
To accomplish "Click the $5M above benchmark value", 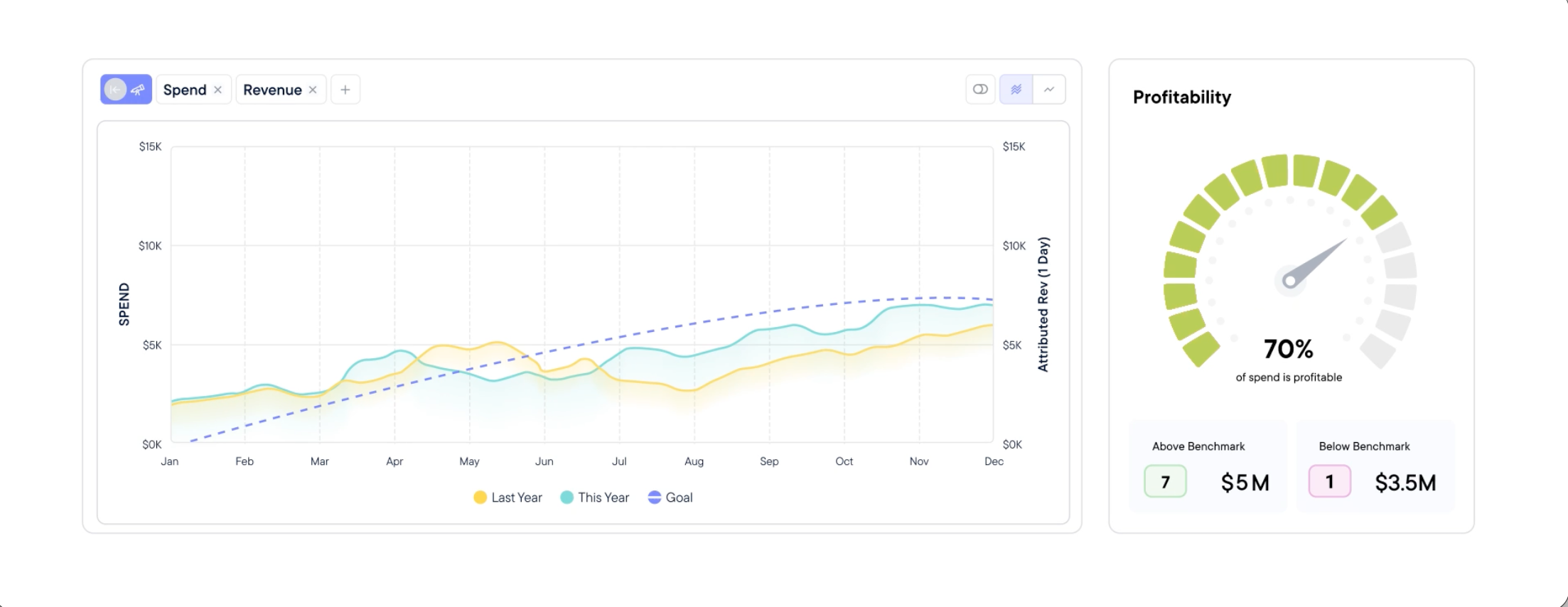I will 1245,483.
